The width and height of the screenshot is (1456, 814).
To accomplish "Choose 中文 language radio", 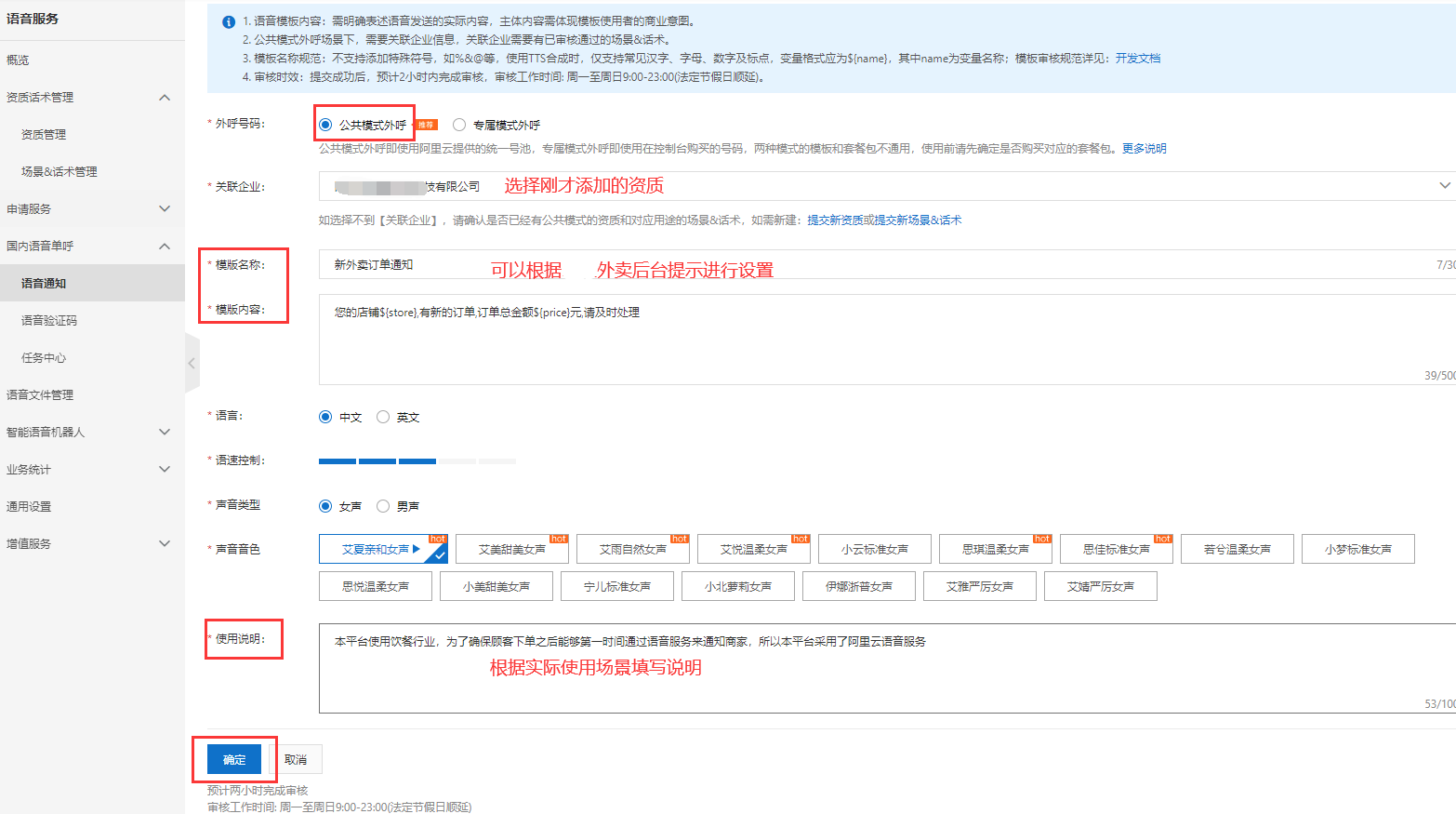I will point(325,417).
